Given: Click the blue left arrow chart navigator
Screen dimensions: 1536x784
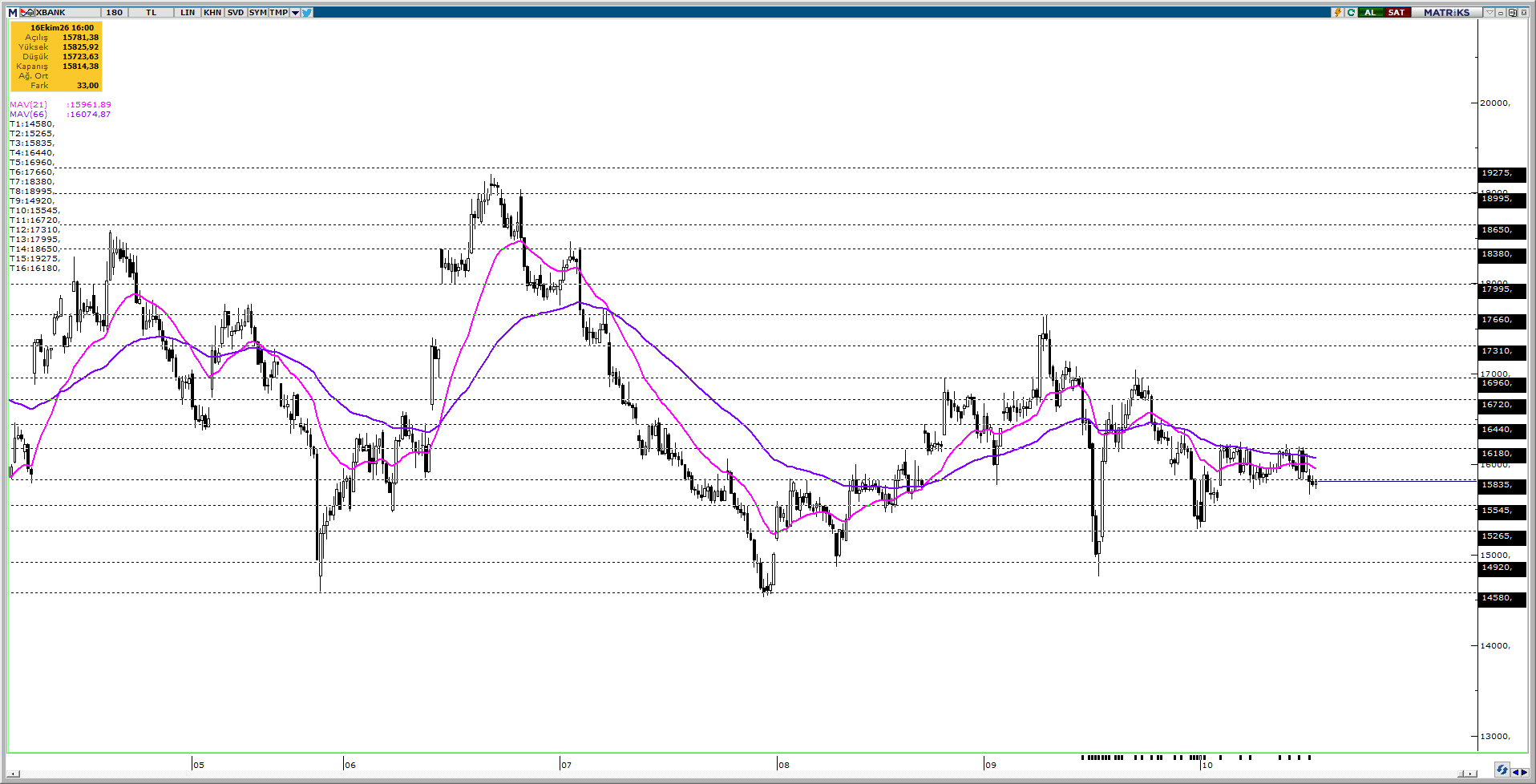Looking at the screenshot, I should pos(1515,772).
